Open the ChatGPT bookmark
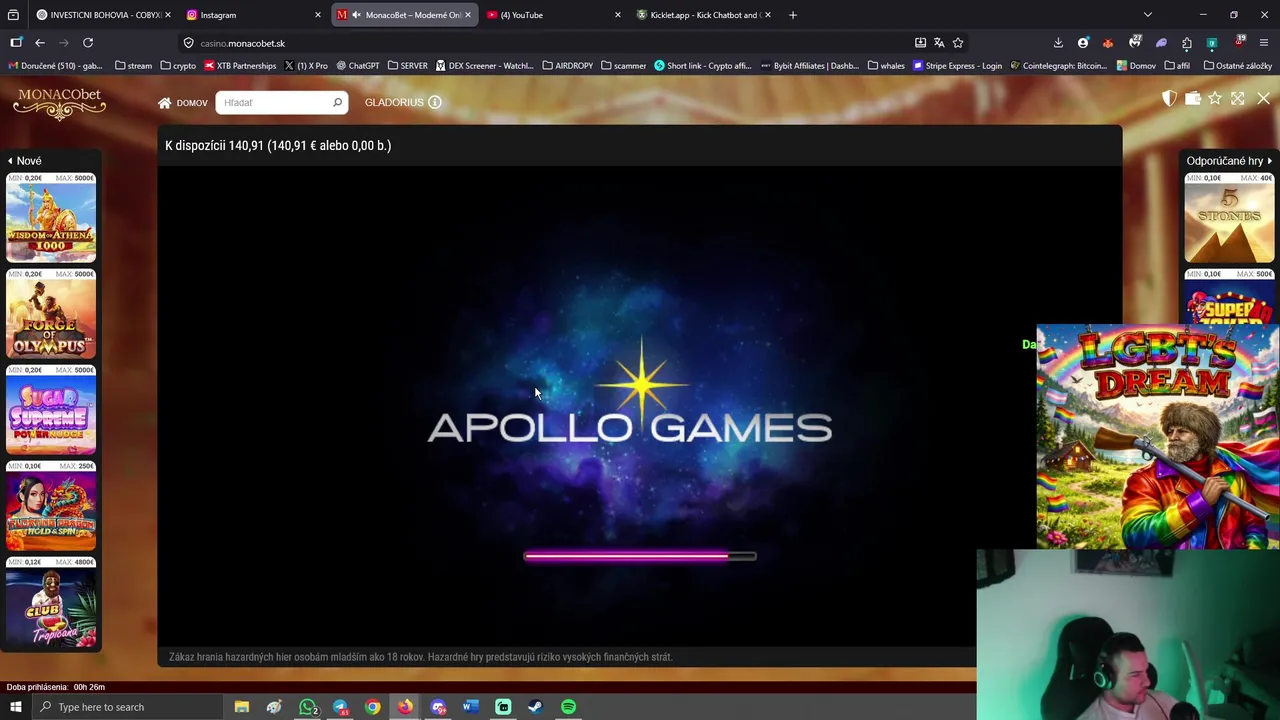 358,66
